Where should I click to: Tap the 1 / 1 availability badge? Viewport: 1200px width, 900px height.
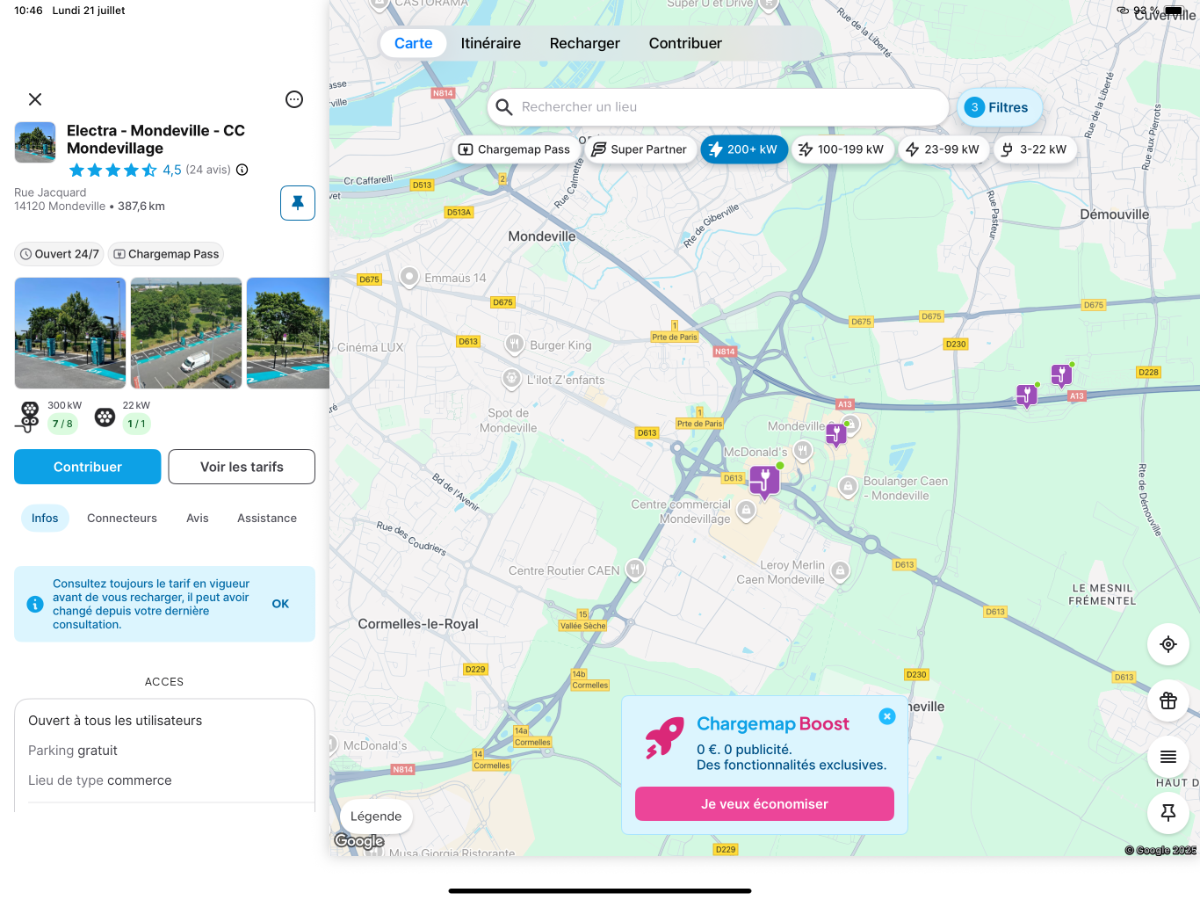tap(137, 424)
